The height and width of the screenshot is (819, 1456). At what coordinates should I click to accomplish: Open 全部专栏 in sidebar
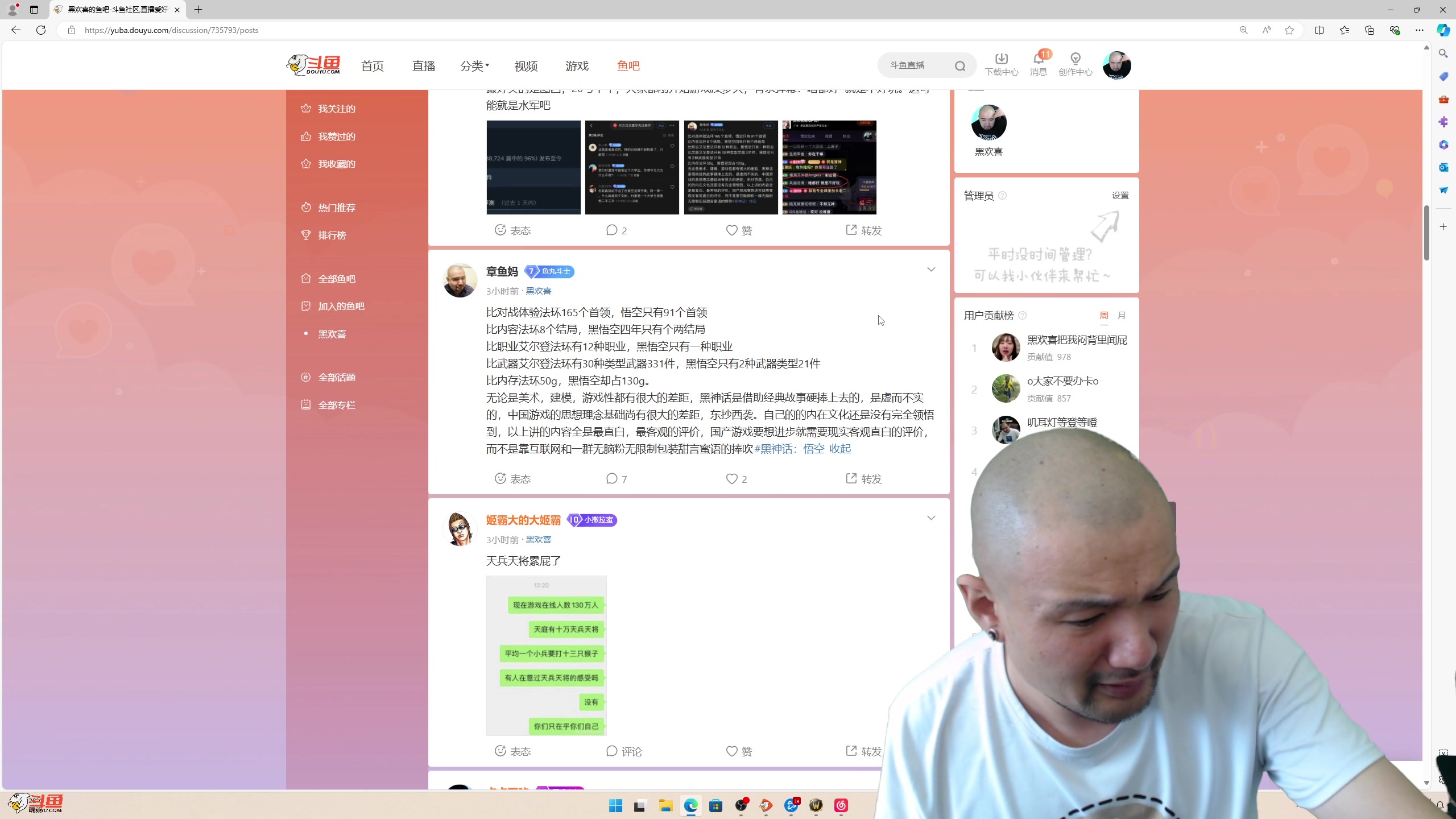click(328, 405)
